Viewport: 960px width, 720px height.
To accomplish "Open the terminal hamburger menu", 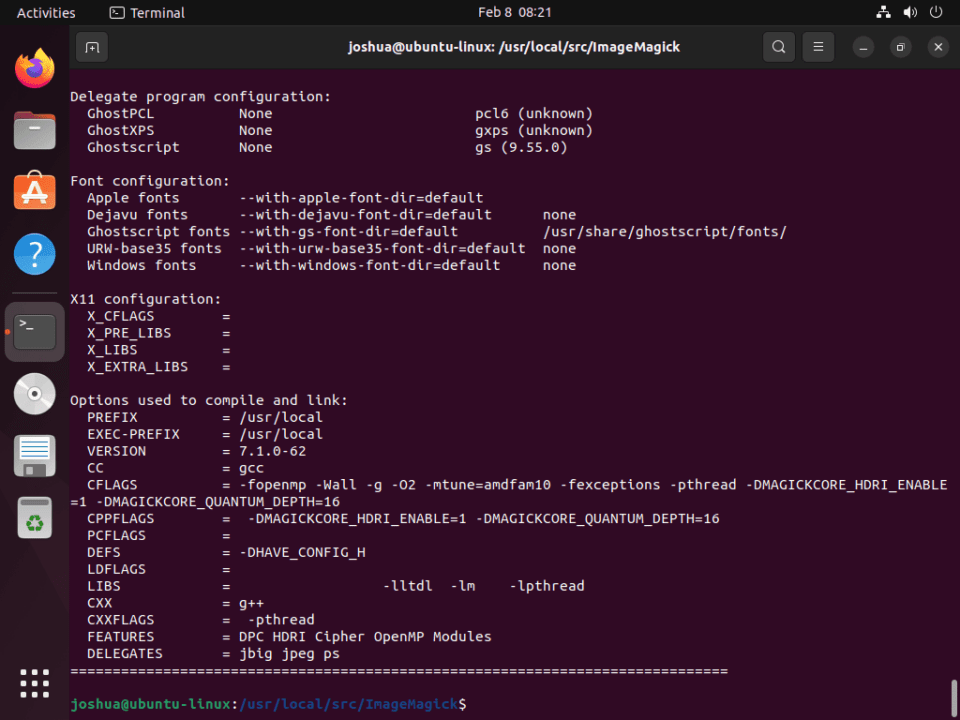I will 818,47.
